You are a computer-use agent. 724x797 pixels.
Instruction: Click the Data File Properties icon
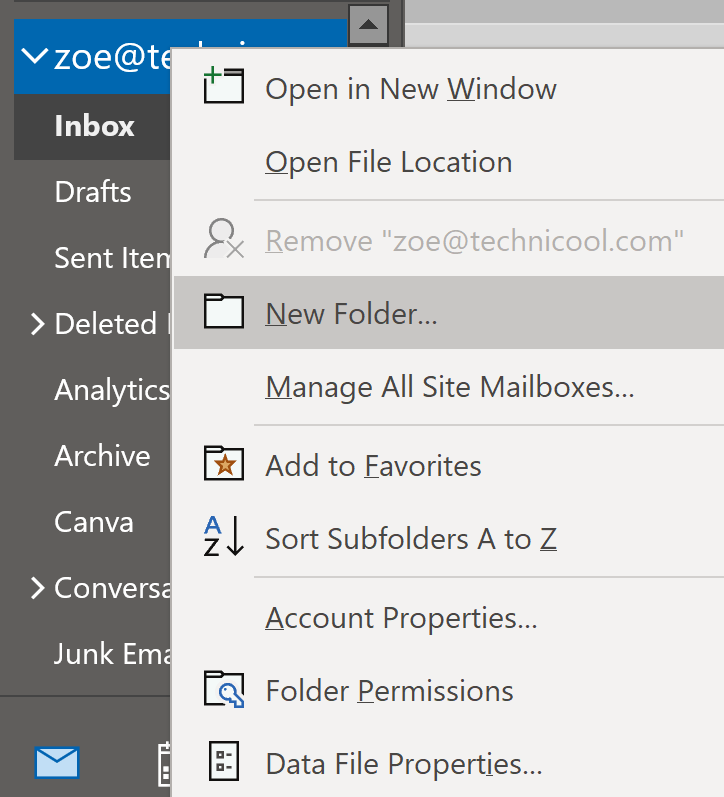click(223, 764)
